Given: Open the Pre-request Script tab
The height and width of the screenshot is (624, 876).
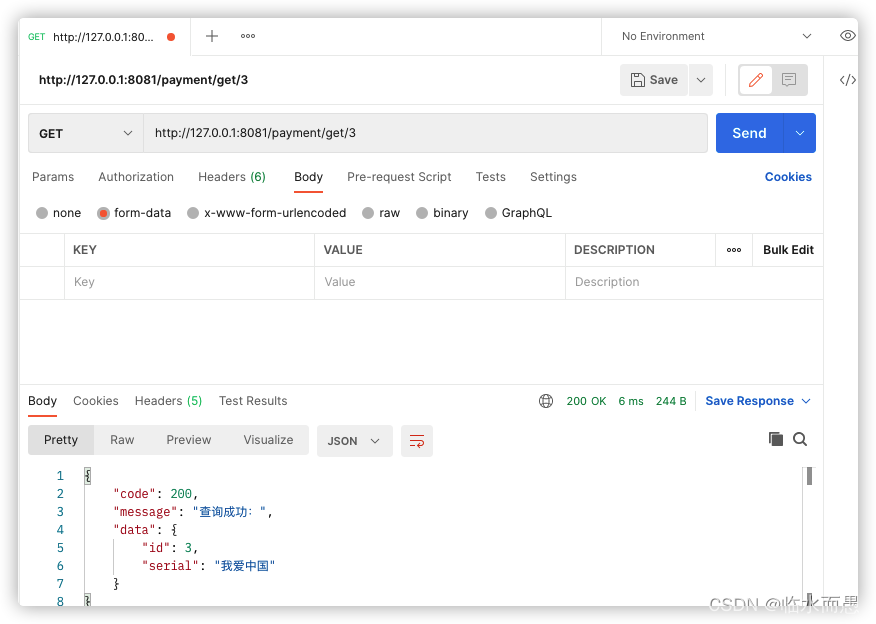Looking at the screenshot, I should 399,177.
